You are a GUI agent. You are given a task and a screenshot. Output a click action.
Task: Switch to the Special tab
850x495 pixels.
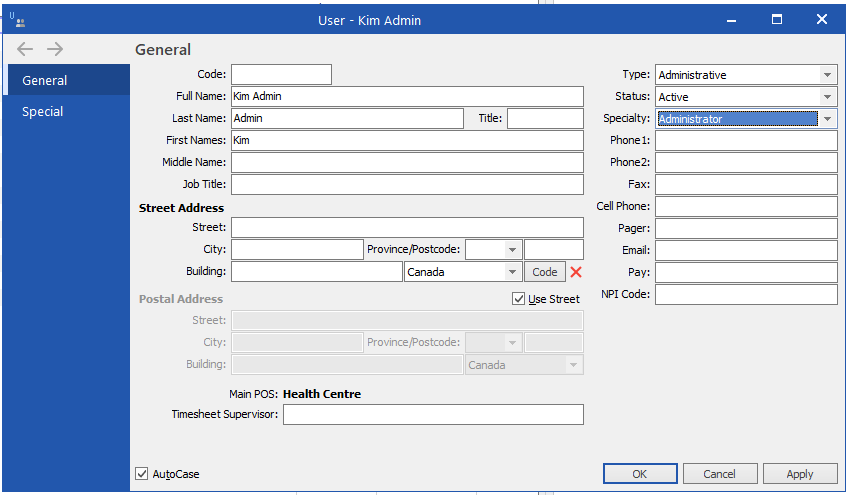pyautogui.click(x=42, y=112)
